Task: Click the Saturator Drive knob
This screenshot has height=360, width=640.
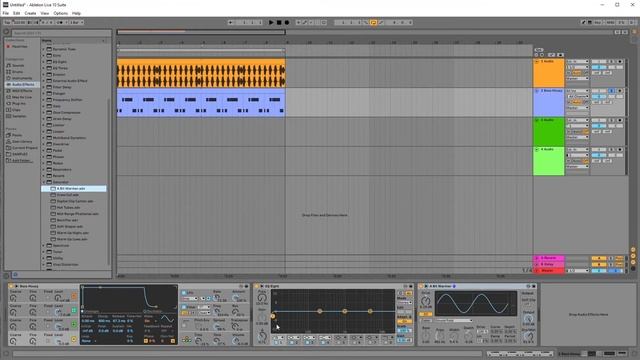Action: pyautogui.click(x=426, y=301)
